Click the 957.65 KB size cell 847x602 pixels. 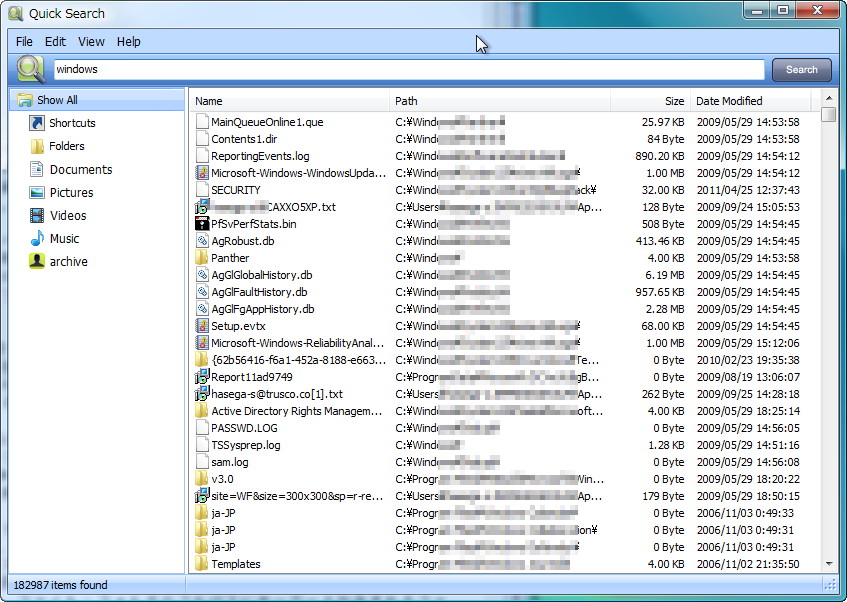coord(660,292)
